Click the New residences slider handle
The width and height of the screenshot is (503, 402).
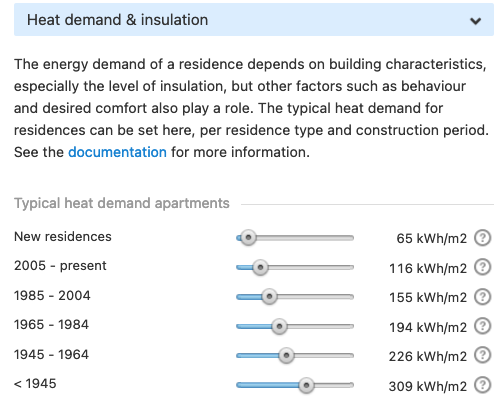[x=248, y=238]
